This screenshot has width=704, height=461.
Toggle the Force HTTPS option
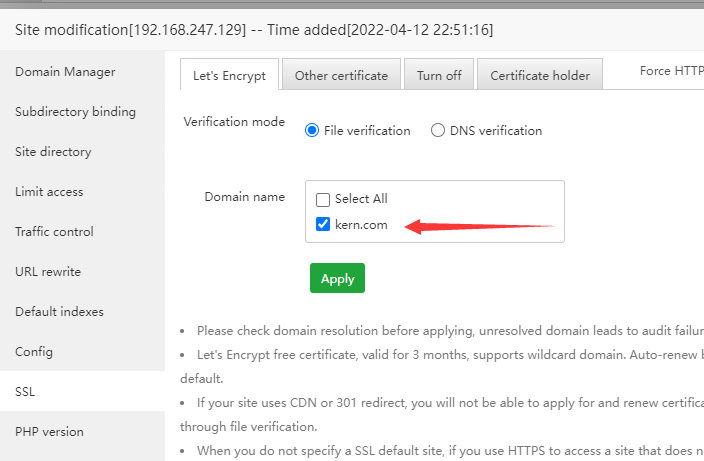click(671, 71)
